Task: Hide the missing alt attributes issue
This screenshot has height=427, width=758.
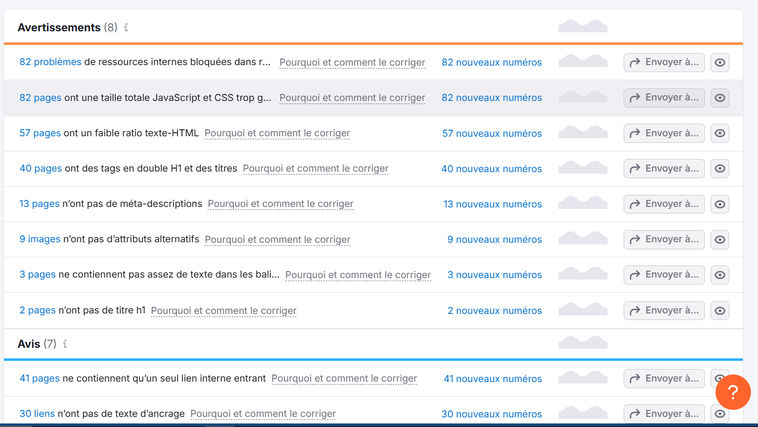Action: coord(720,240)
